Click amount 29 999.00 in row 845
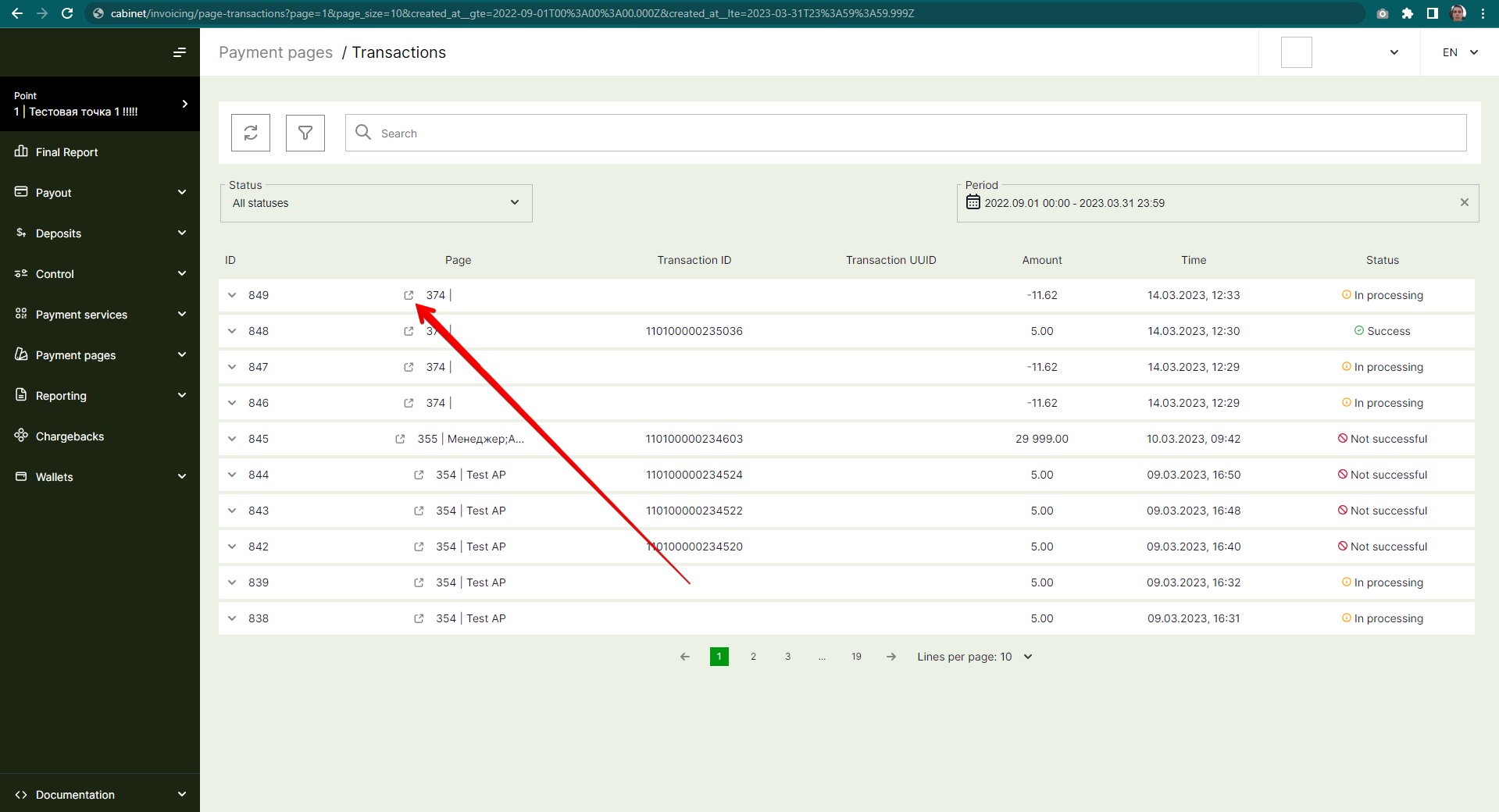 click(1042, 439)
